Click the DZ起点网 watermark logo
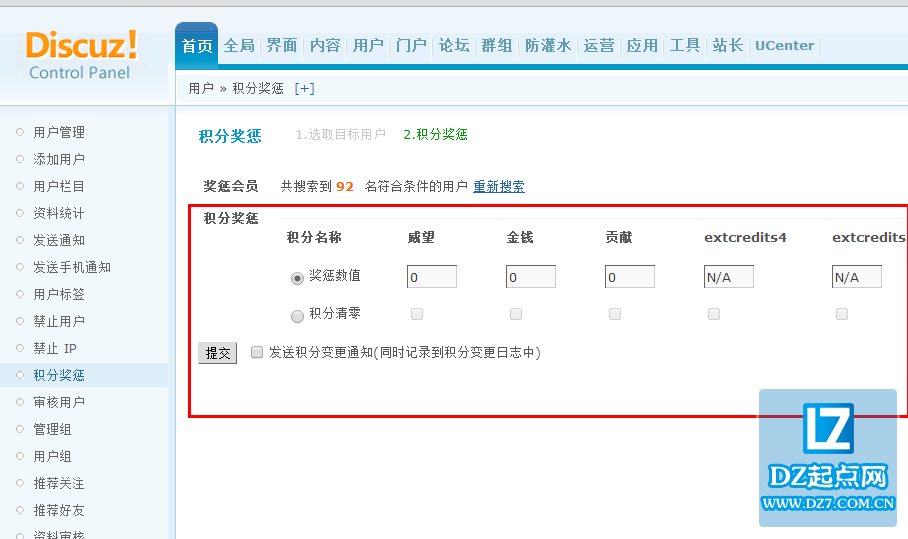The width and height of the screenshot is (908, 539). (828, 458)
